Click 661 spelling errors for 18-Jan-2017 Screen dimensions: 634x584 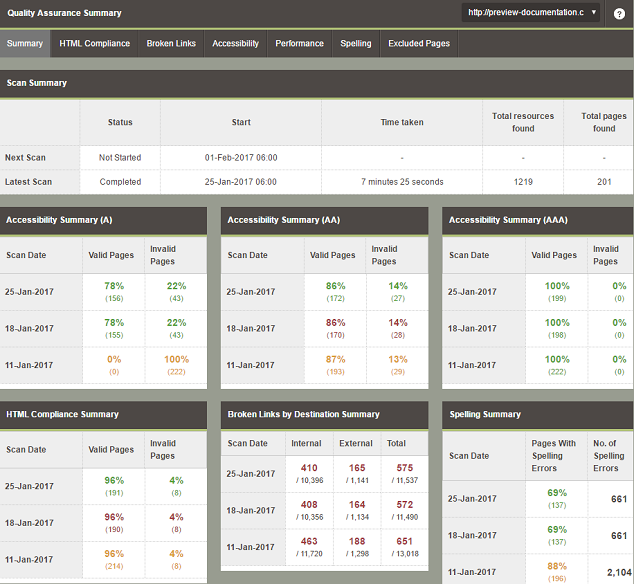tap(619, 535)
